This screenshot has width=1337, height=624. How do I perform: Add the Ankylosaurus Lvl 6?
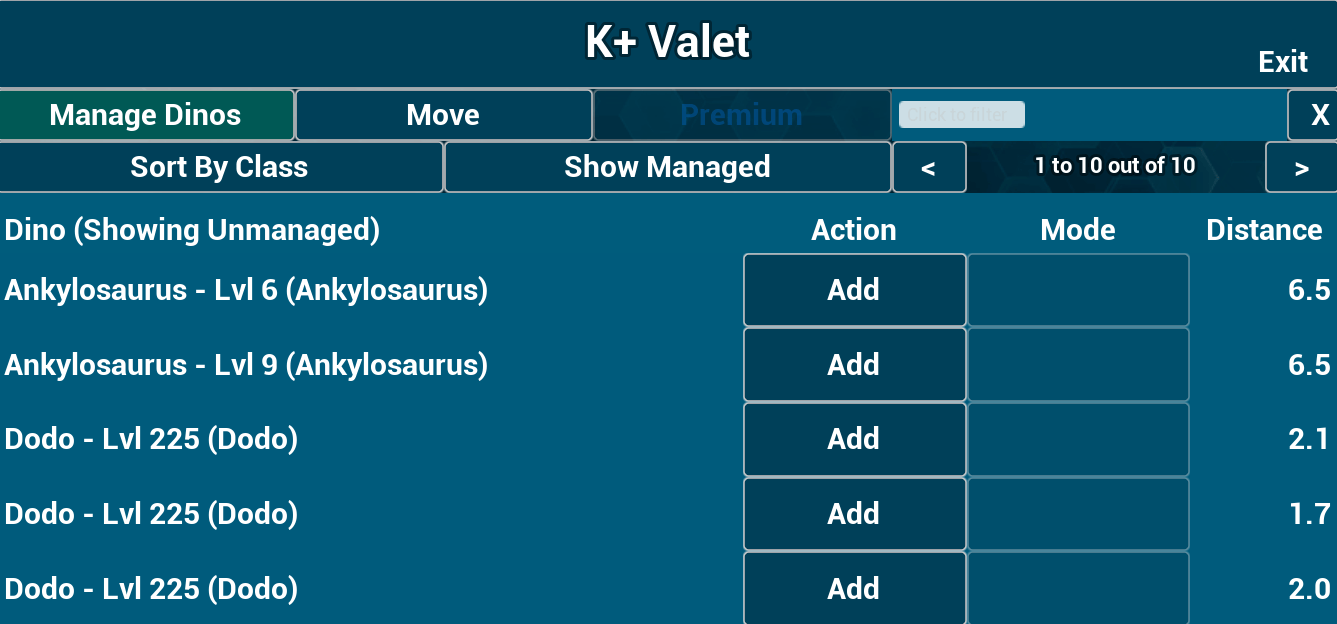(854, 290)
